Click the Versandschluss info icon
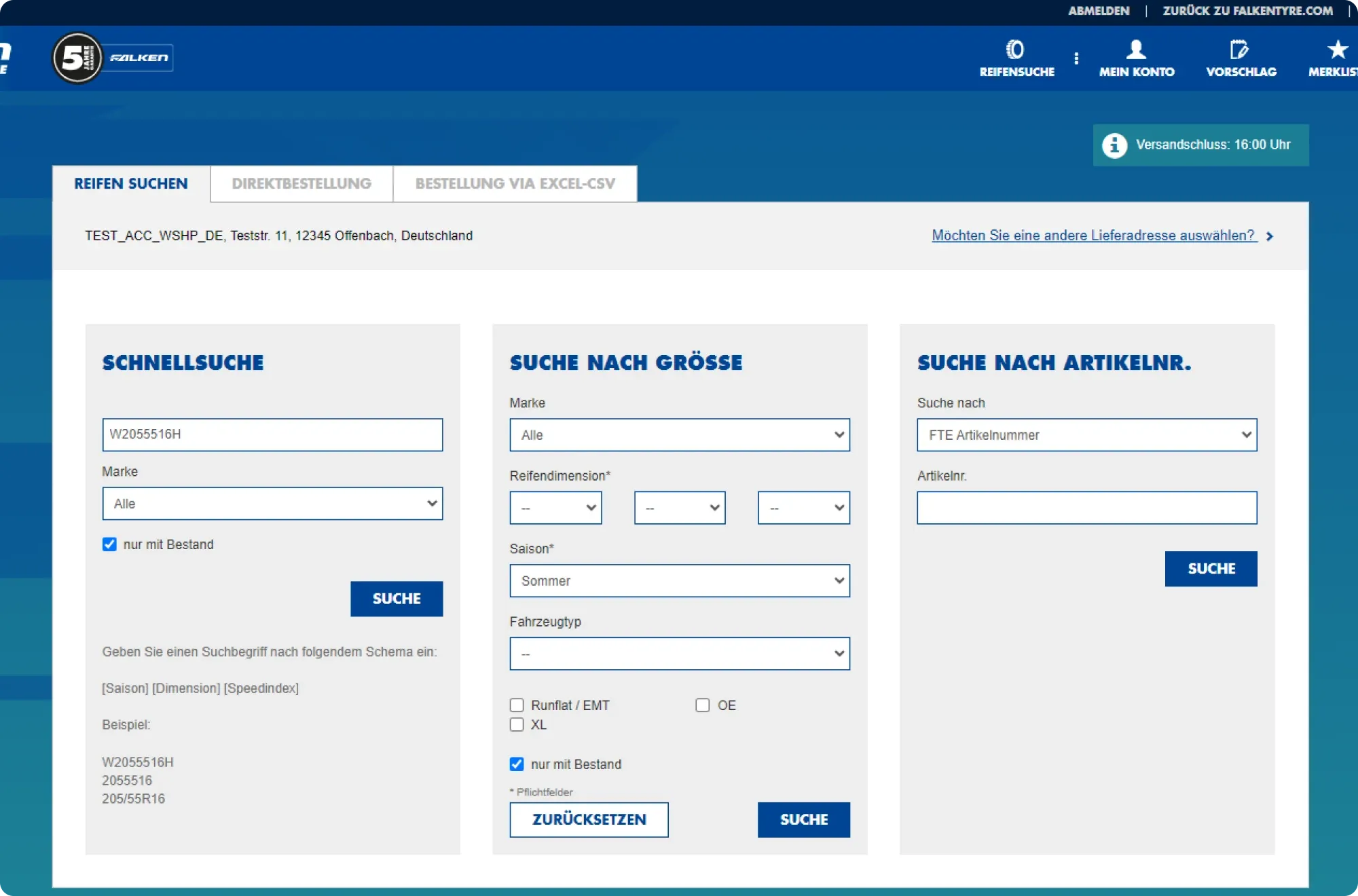1358x896 pixels. pyautogui.click(x=1114, y=145)
